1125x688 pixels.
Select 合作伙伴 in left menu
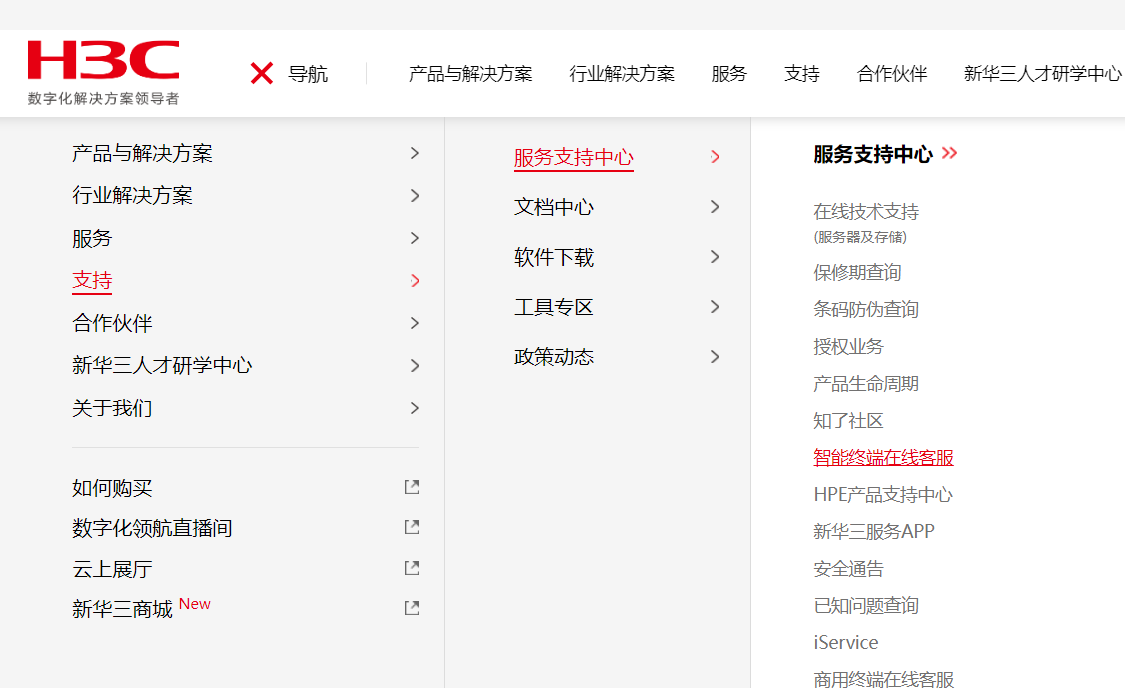[x=112, y=323]
